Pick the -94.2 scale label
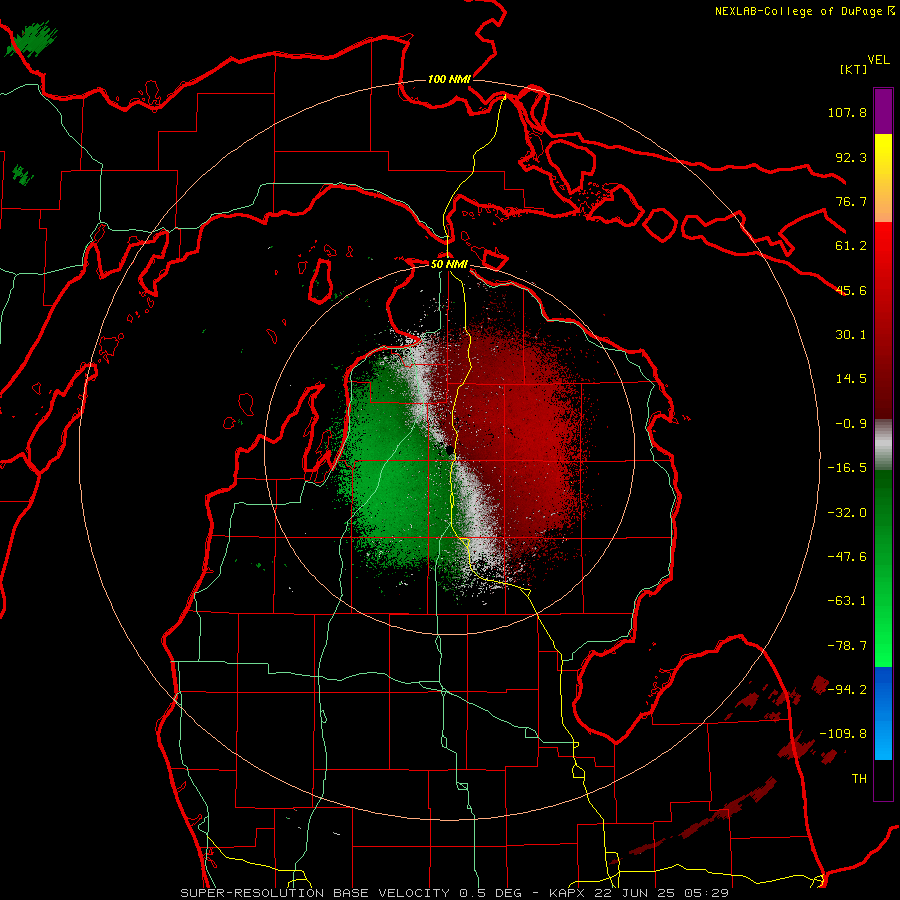900x900 pixels. point(847,689)
